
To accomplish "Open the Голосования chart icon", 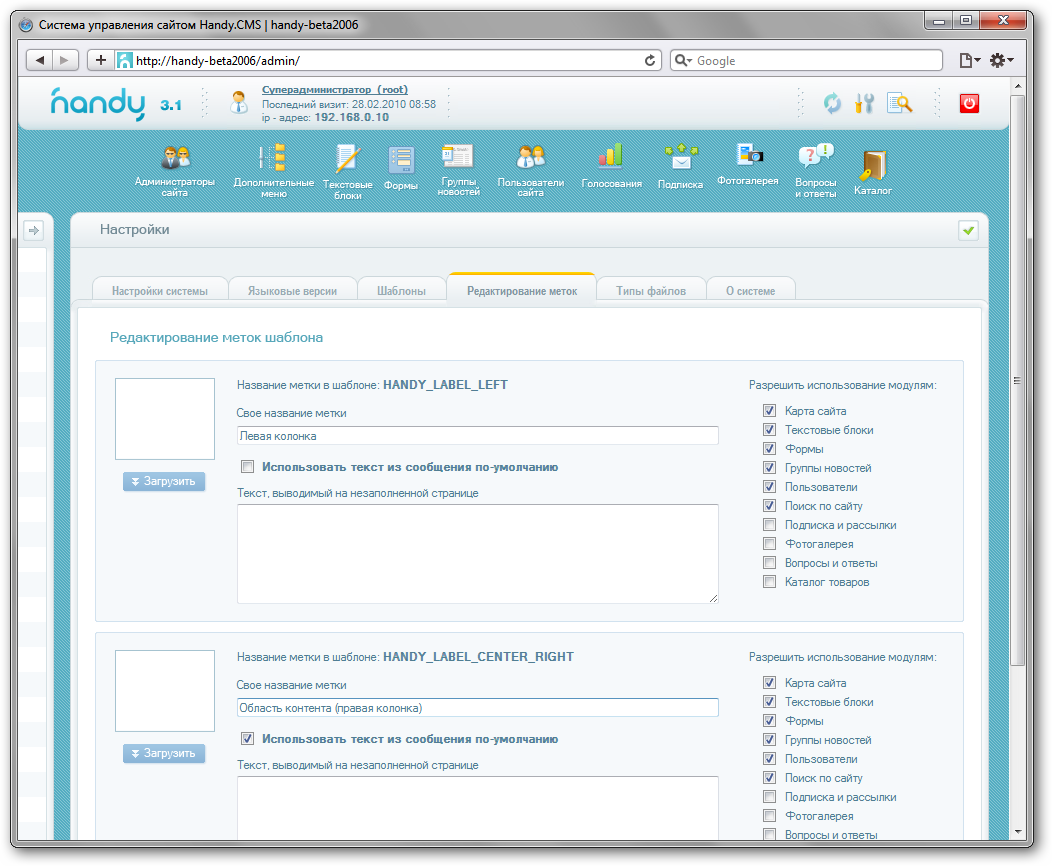I will (x=611, y=157).
